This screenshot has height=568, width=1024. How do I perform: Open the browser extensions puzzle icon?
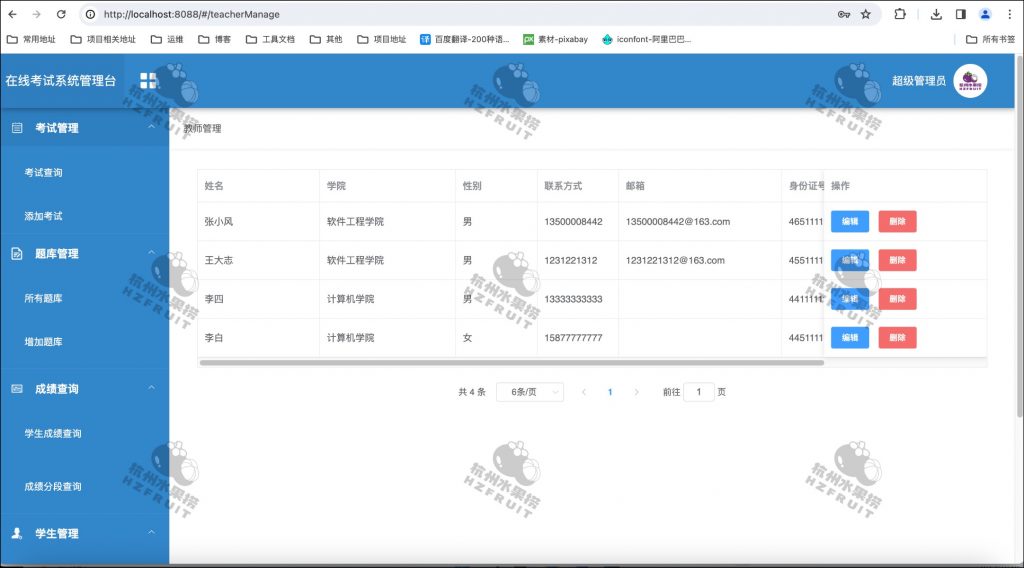pyautogui.click(x=900, y=14)
